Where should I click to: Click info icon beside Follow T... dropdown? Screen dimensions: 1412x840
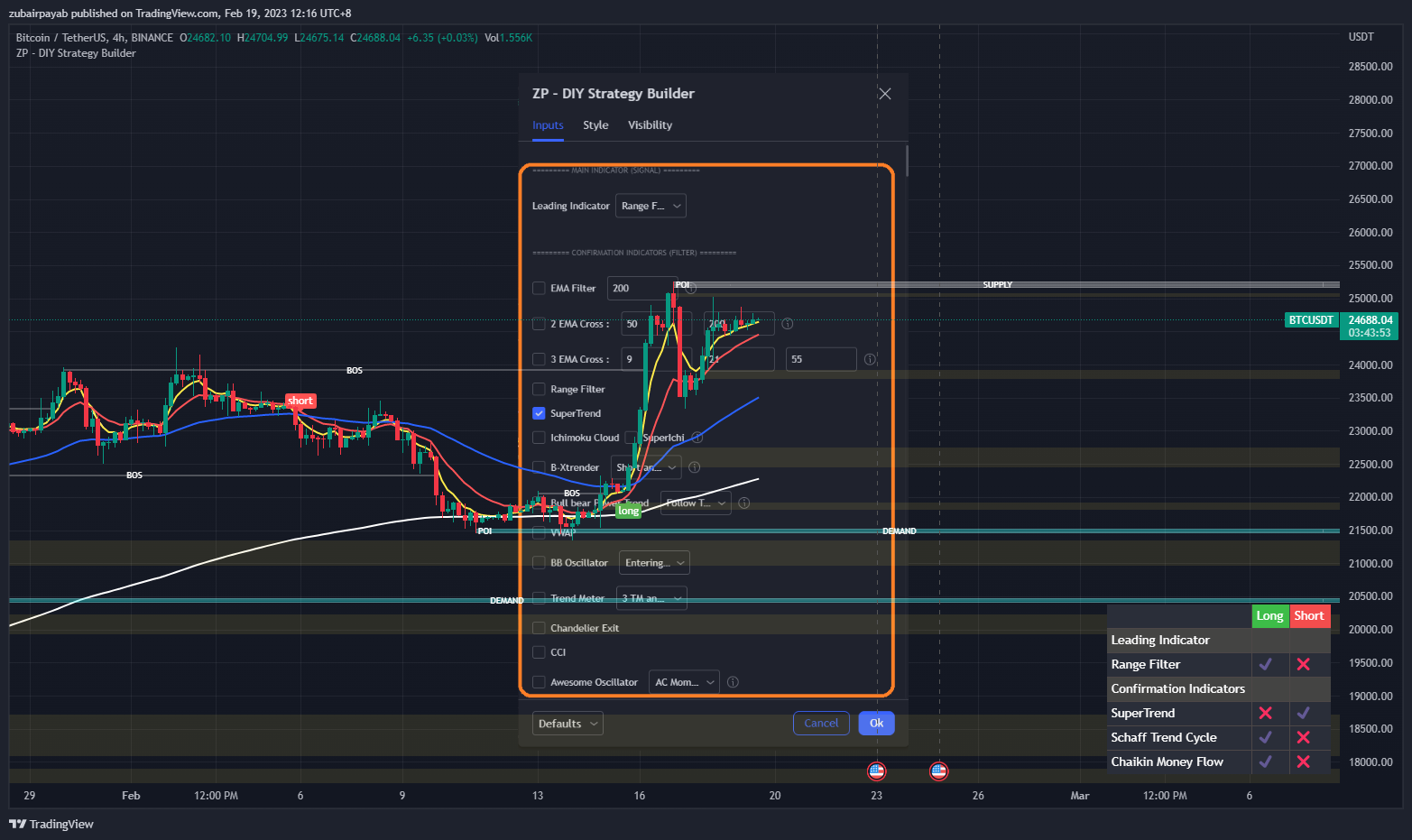click(x=744, y=503)
